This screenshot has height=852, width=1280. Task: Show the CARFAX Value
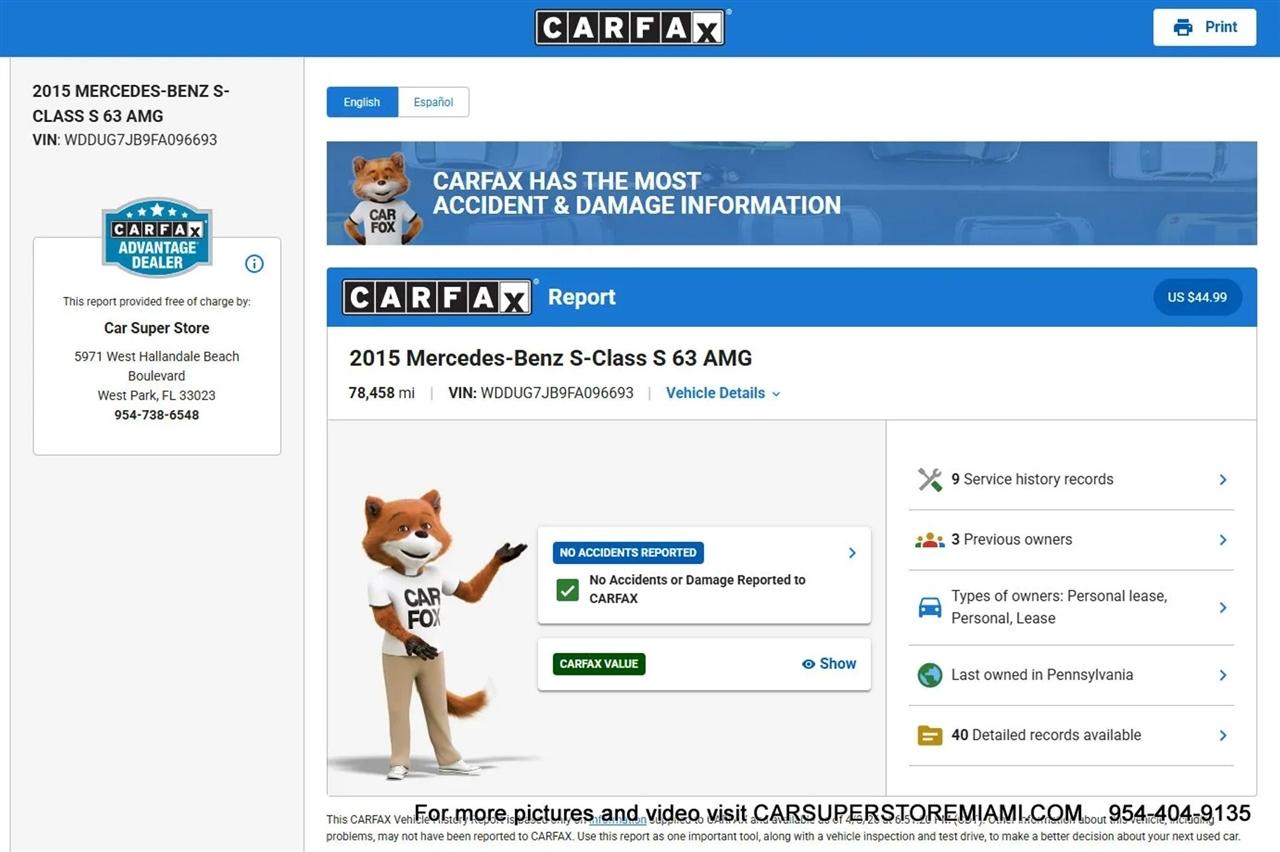(829, 664)
